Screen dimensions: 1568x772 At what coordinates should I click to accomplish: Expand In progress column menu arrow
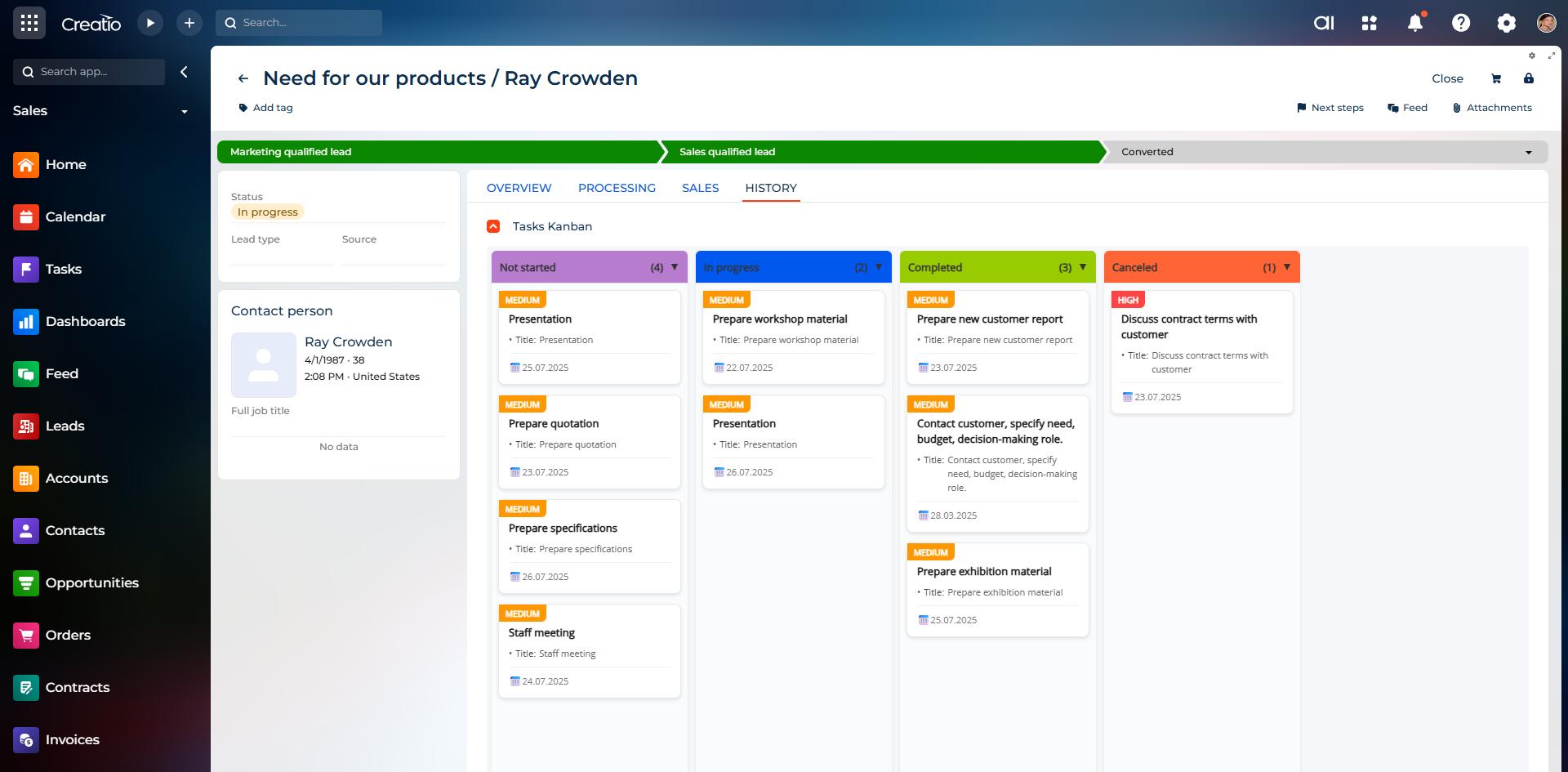pyautogui.click(x=879, y=267)
